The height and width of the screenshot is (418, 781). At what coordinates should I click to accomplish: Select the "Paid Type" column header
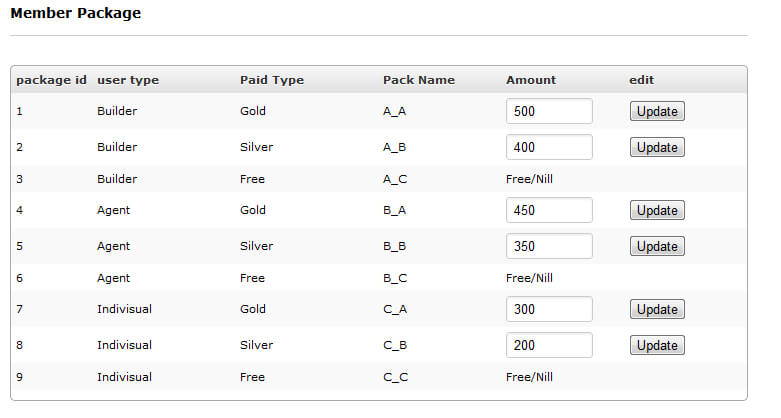(272, 80)
